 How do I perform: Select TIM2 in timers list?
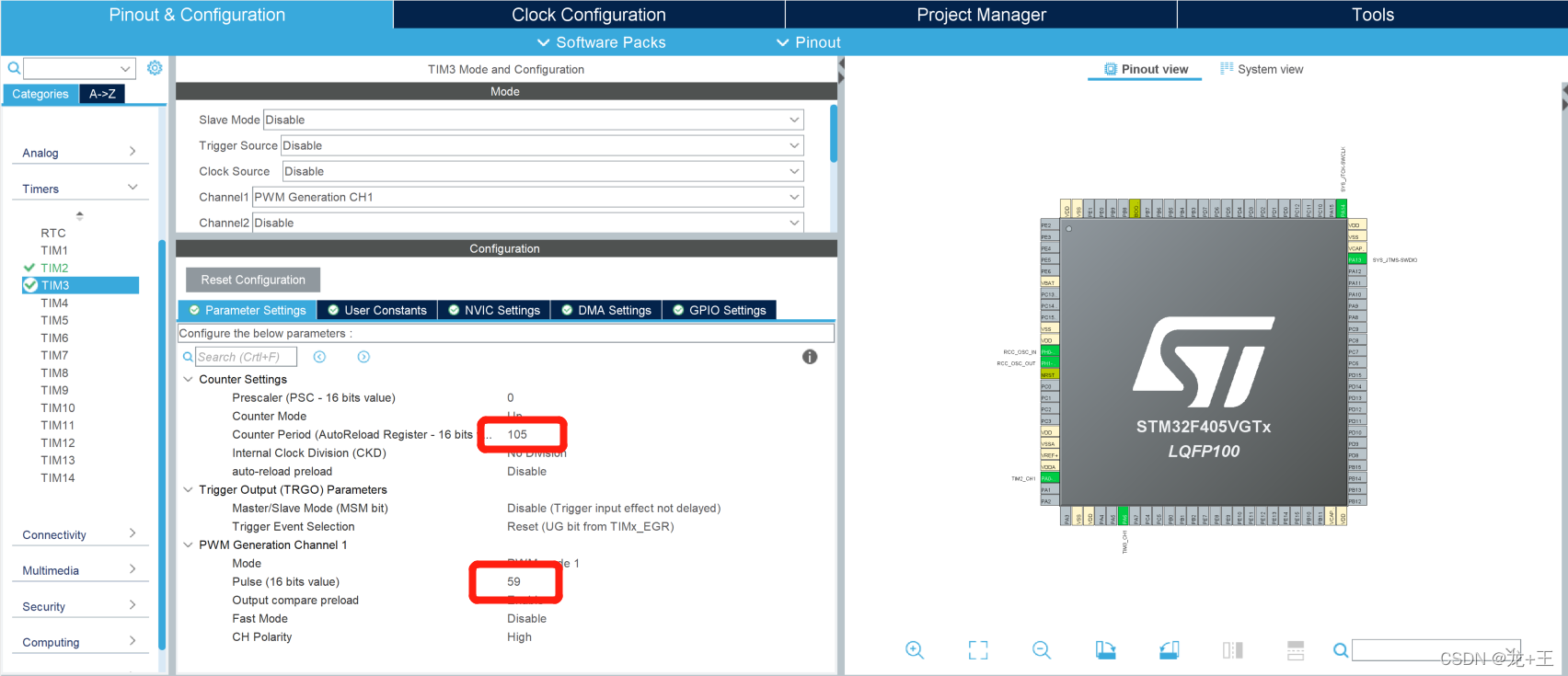click(54, 268)
